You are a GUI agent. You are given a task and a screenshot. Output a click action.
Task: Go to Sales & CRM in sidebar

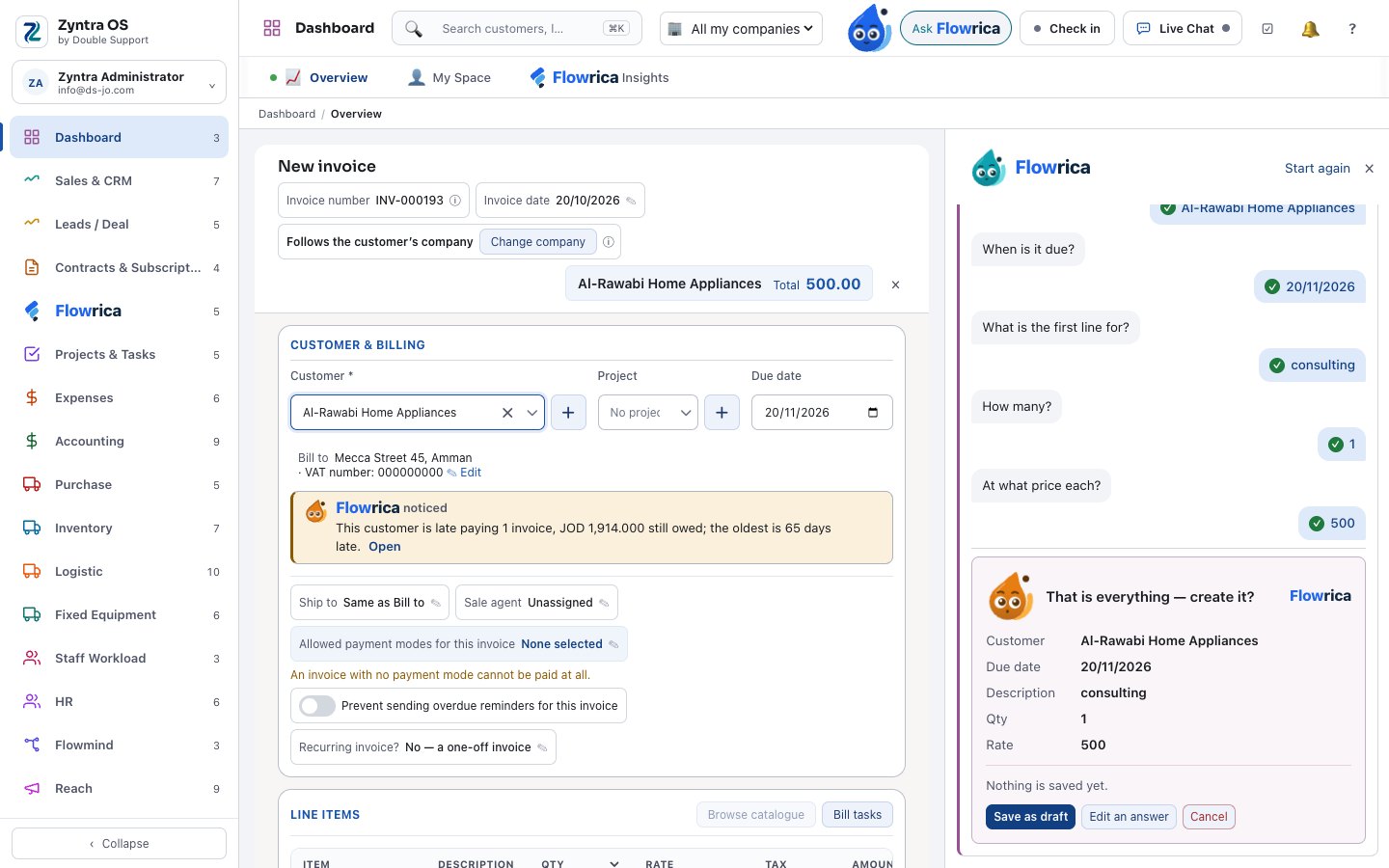coord(119,181)
